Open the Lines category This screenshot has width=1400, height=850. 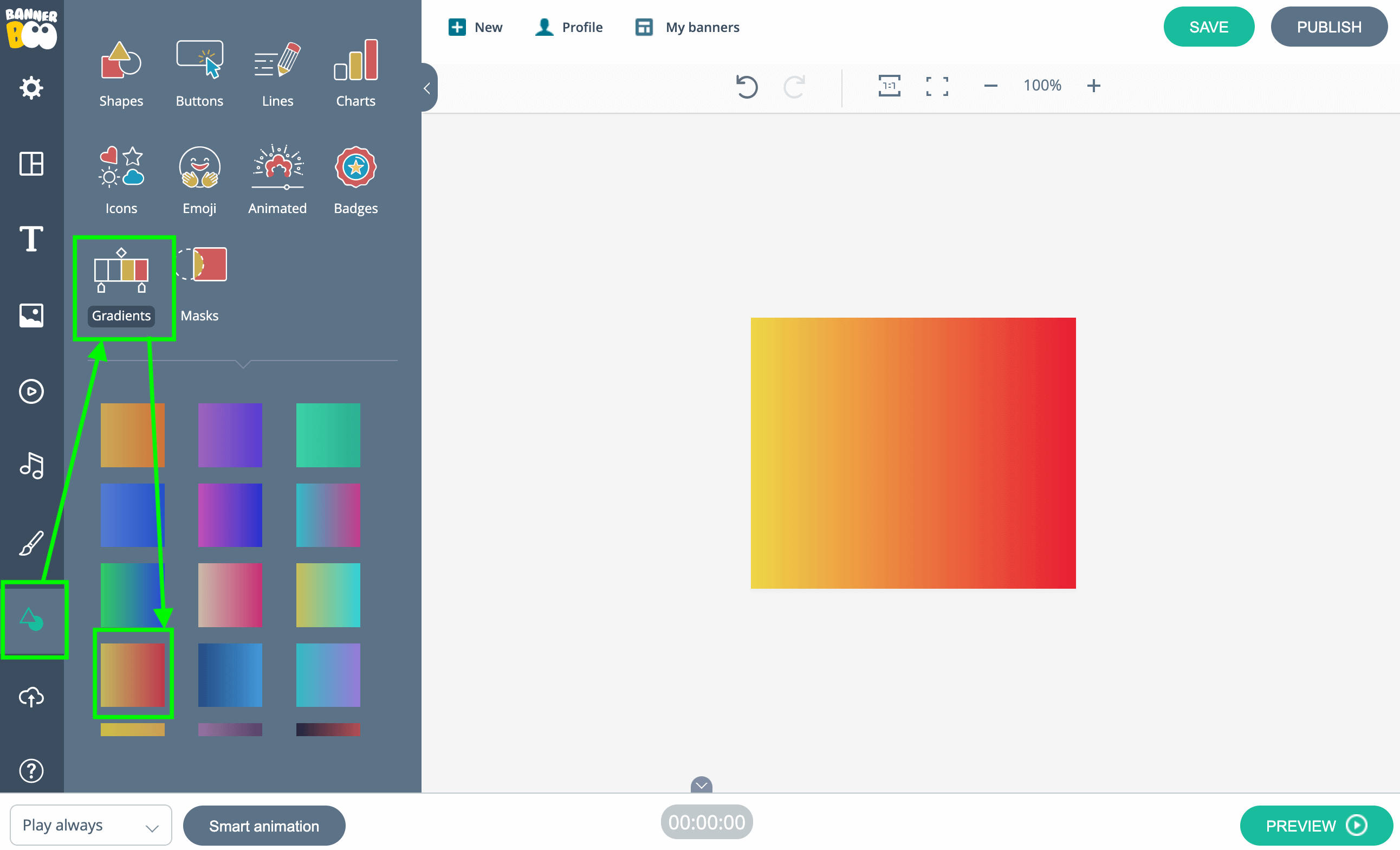click(277, 74)
